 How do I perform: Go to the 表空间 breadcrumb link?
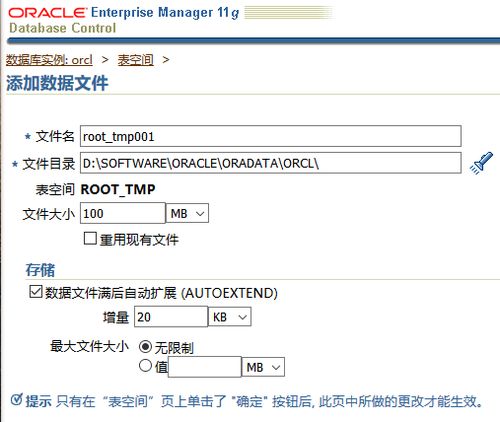point(136,60)
